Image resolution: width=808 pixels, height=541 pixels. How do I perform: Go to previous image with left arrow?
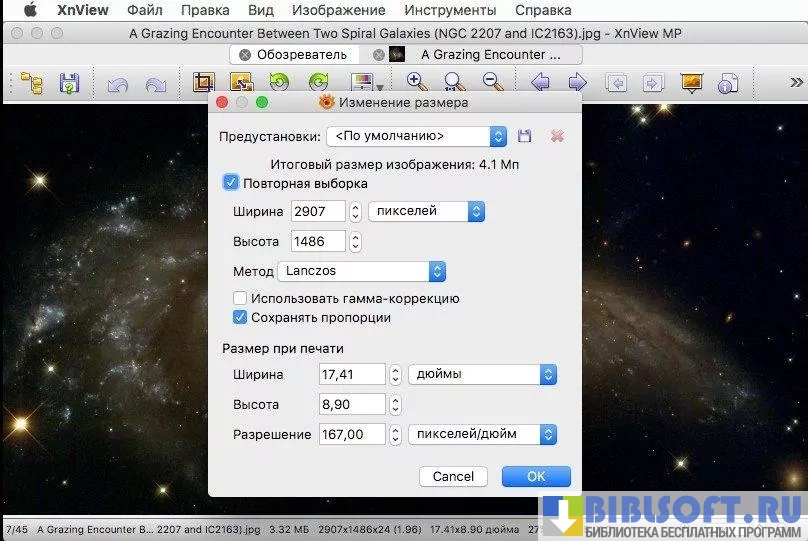pos(541,84)
